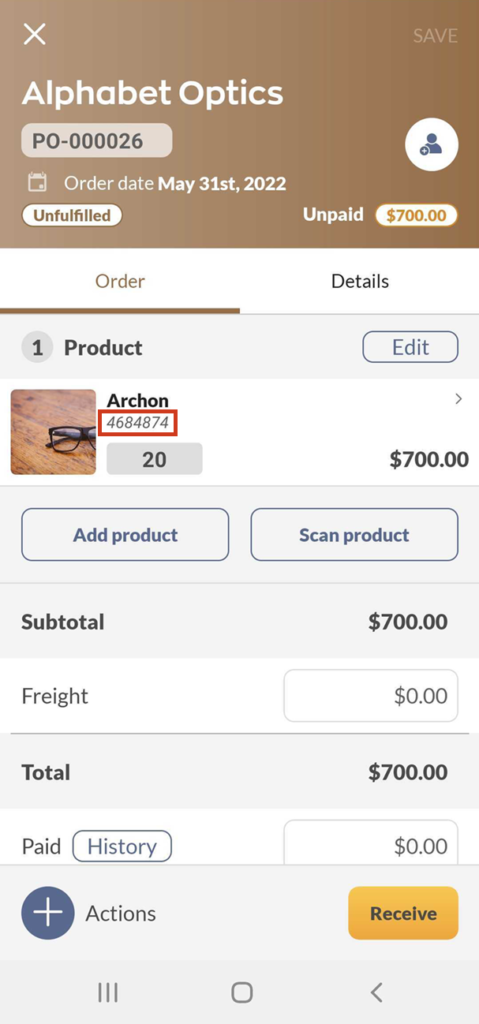Tap the Add product button
479x1024 pixels.
point(125,535)
